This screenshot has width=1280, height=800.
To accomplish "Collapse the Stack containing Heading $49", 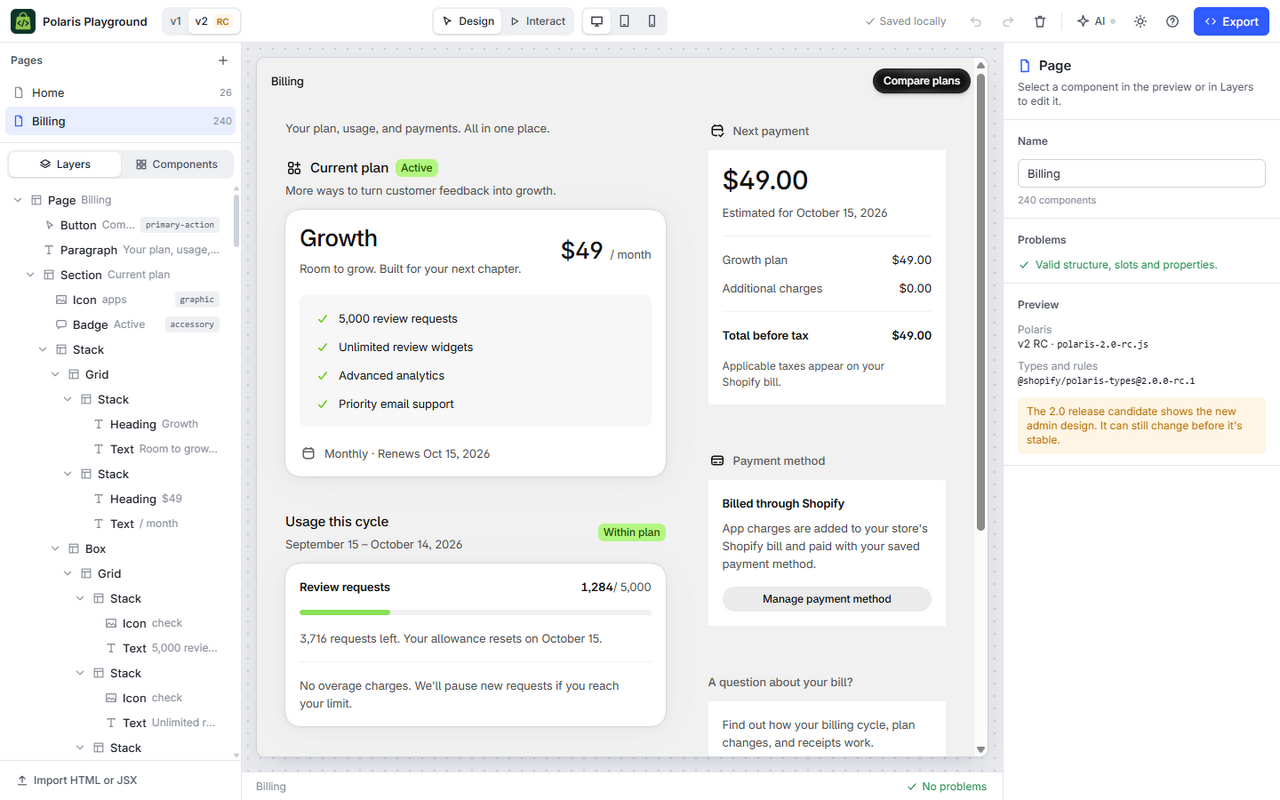I will [x=68, y=474].
